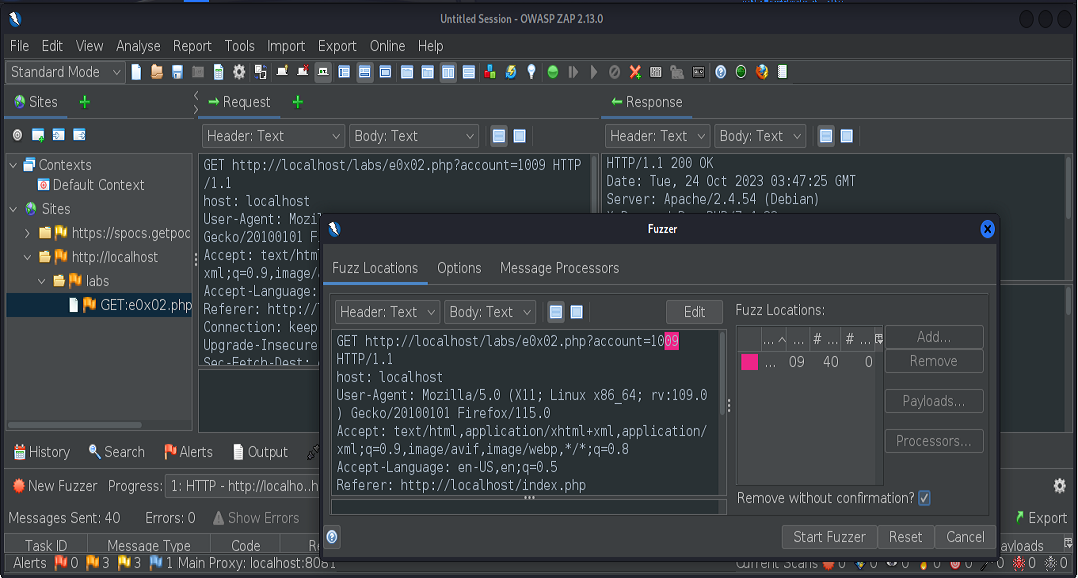Click Cancel in the Fuzzer dialog

click(965, 537)
